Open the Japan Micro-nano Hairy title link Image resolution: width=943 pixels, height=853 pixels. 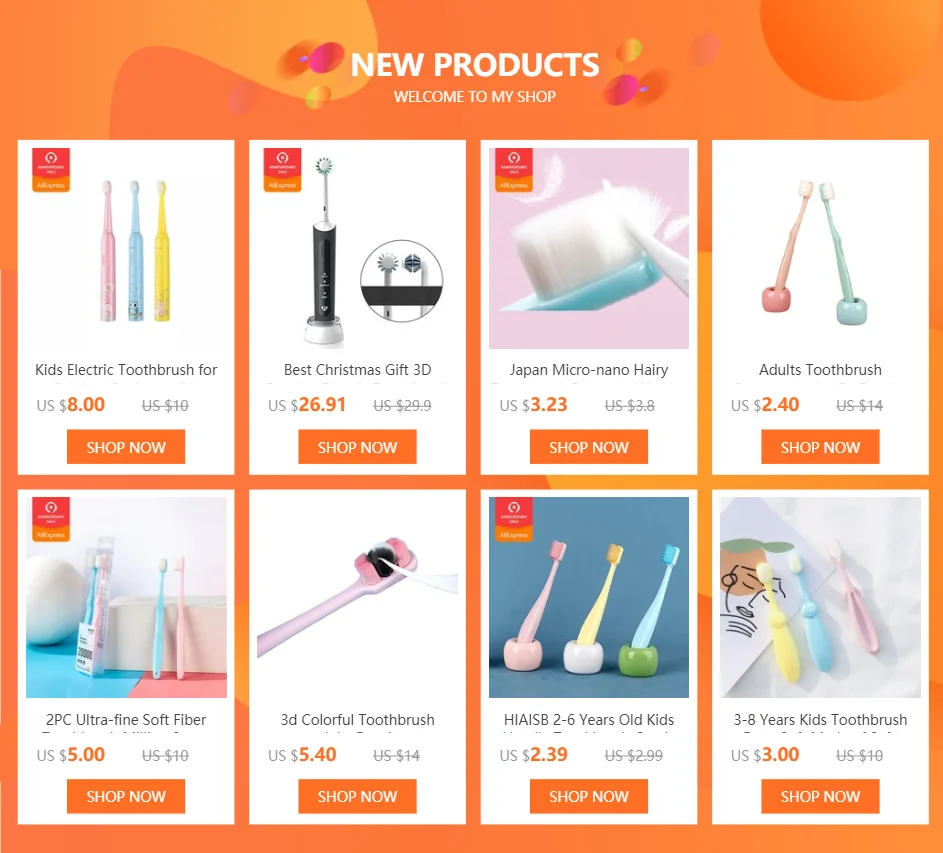point(589,370)
